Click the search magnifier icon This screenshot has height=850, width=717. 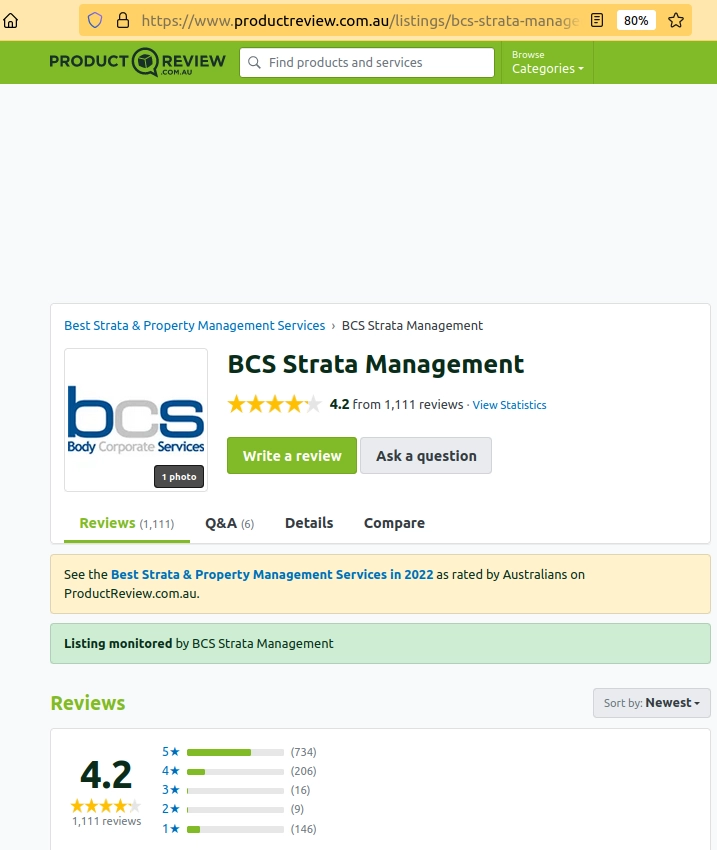pos(254,62)
